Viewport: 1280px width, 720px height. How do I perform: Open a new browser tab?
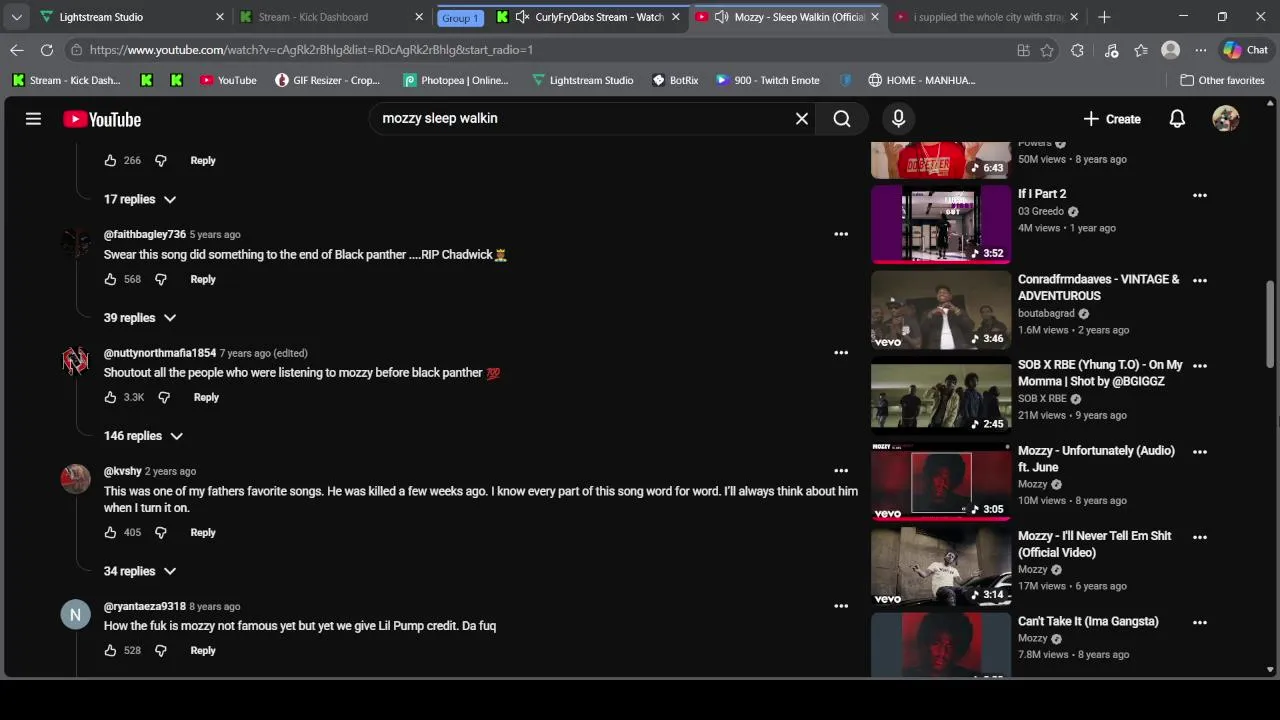tap(1104, 17)
